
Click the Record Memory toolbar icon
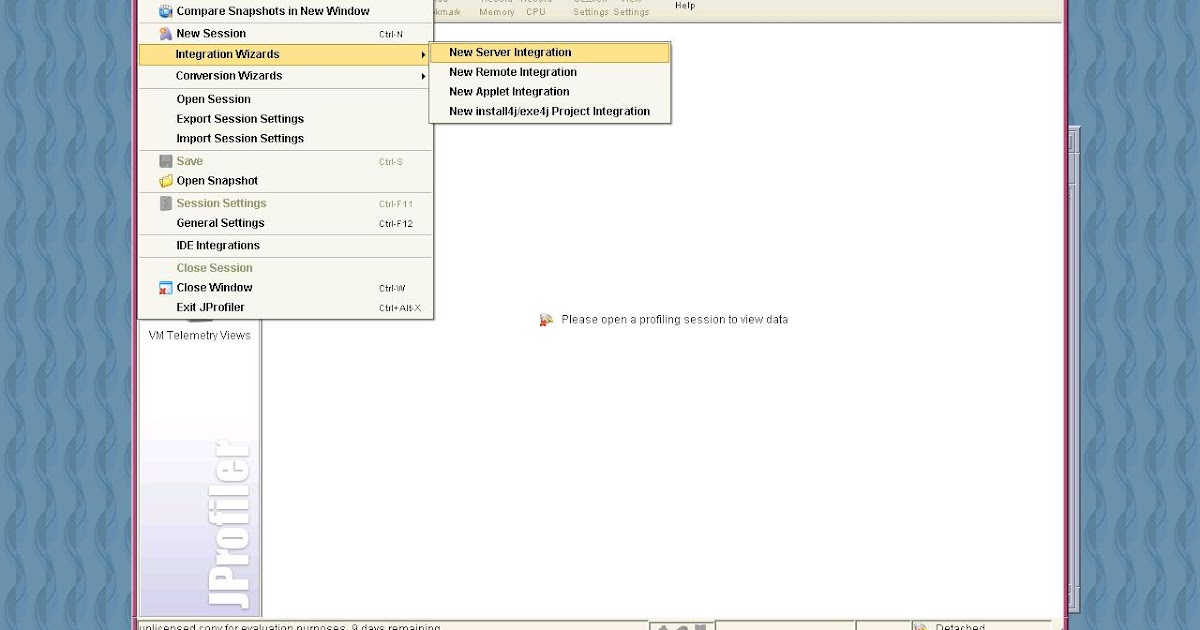coord(497,4)
